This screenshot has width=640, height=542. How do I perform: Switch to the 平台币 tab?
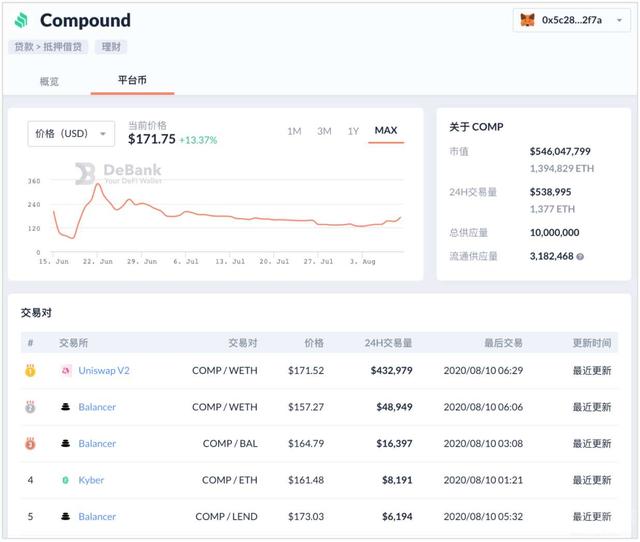132,80
